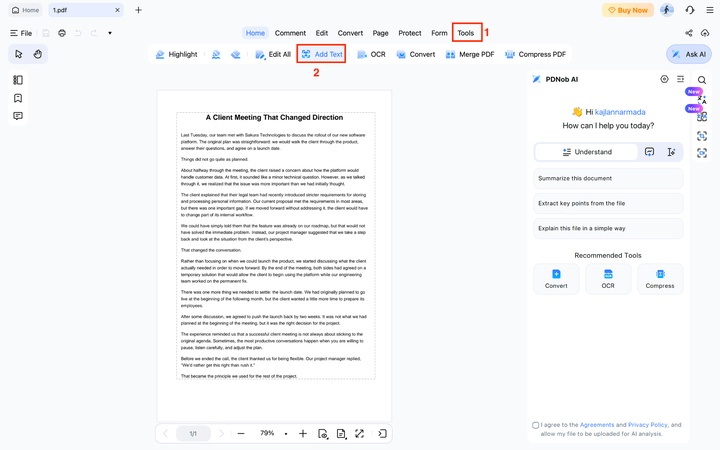Open the Privacy Policy link
This screenshot has height=450, width=720.
tap(647, 425)
